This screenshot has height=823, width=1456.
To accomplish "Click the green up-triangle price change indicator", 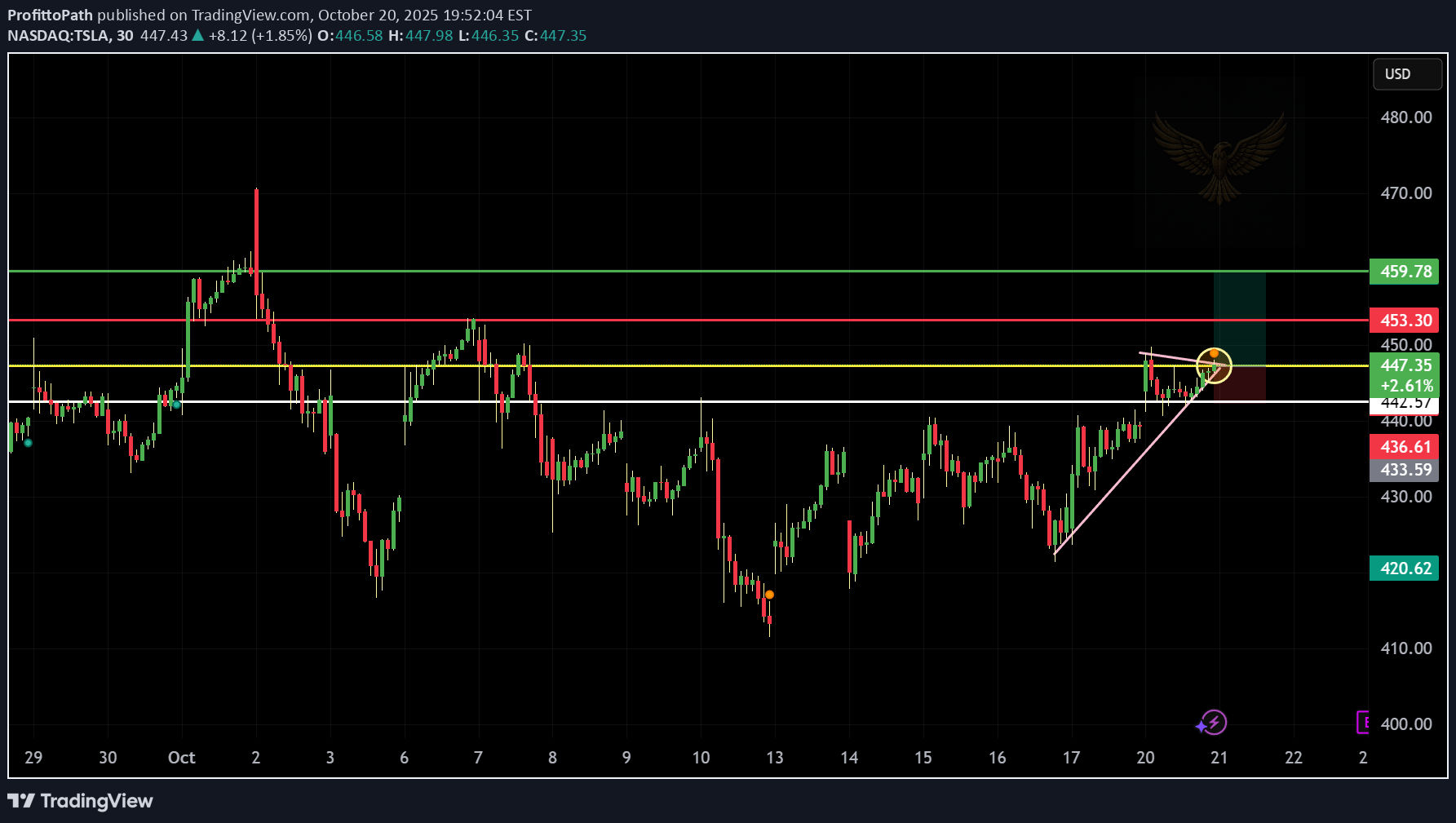I will tap(197, 36).
